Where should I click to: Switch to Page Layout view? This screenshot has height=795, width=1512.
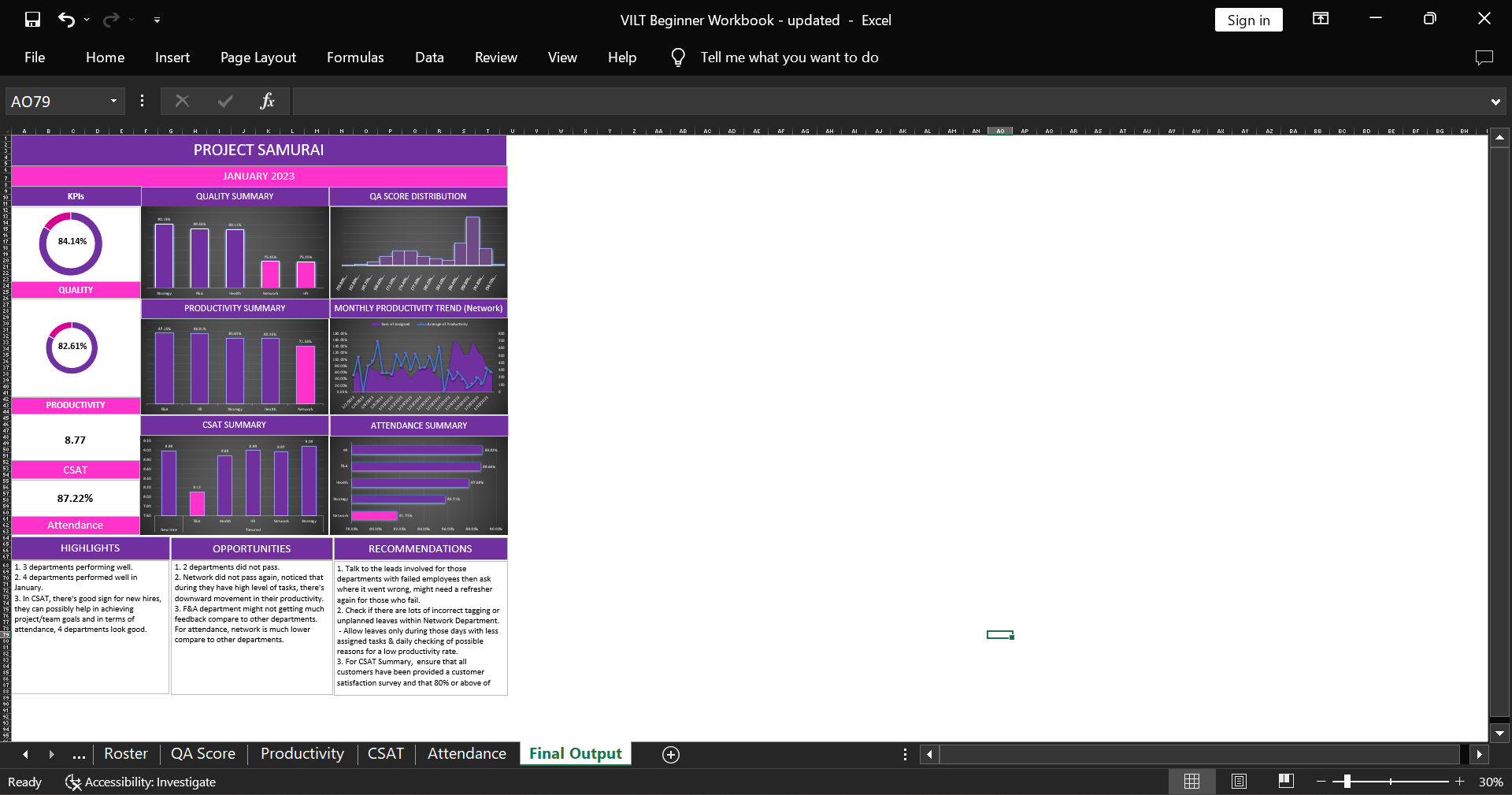coord(1239,781)
